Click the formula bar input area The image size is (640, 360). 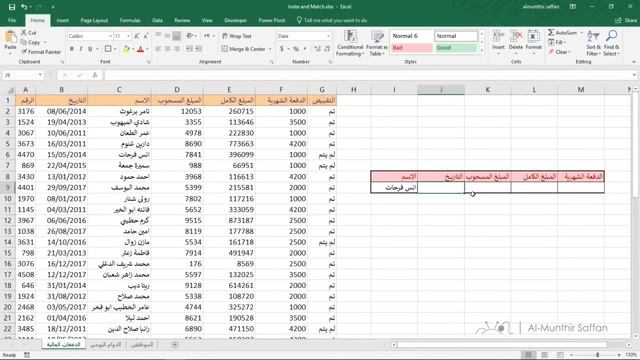[367, 75]
